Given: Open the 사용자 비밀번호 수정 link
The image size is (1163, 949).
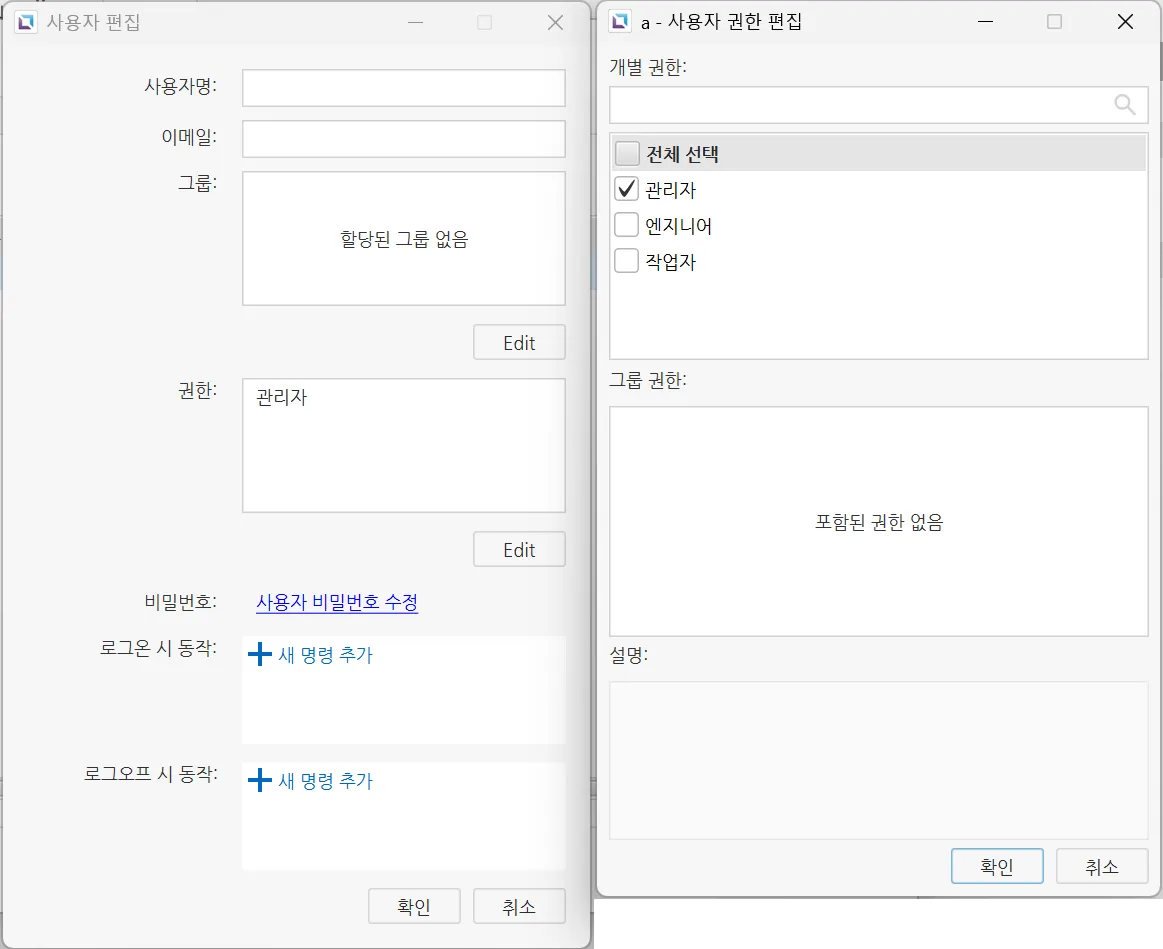Looking at the screenshot, I should point(337,602).
